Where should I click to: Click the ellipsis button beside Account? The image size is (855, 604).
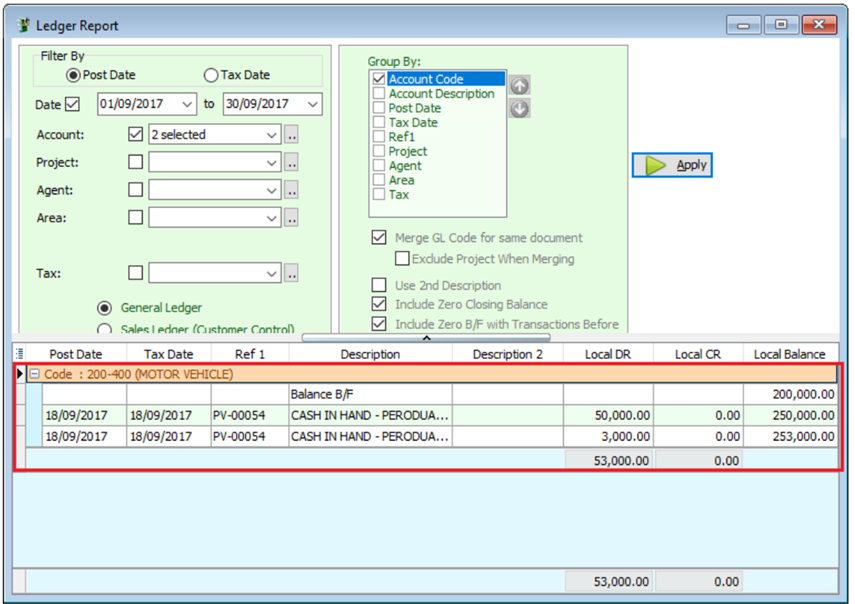point(291,135)
